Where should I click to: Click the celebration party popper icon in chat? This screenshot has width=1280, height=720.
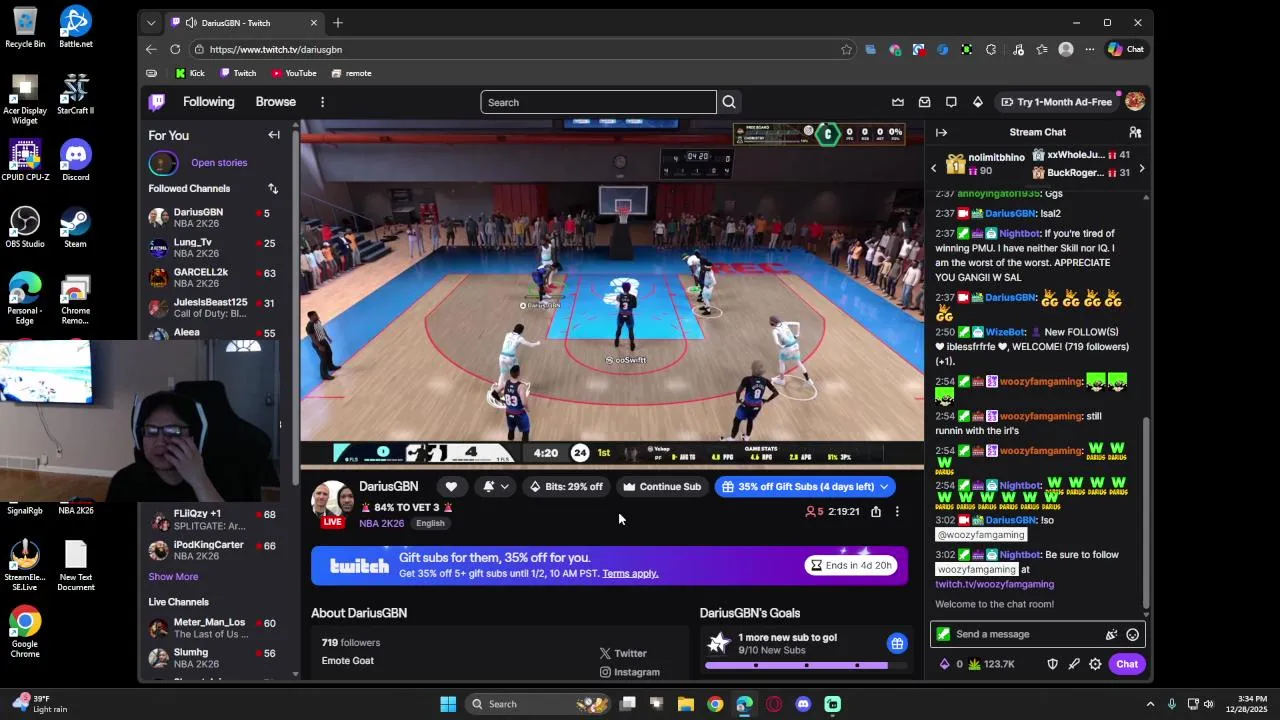(x=1111, y=634)
